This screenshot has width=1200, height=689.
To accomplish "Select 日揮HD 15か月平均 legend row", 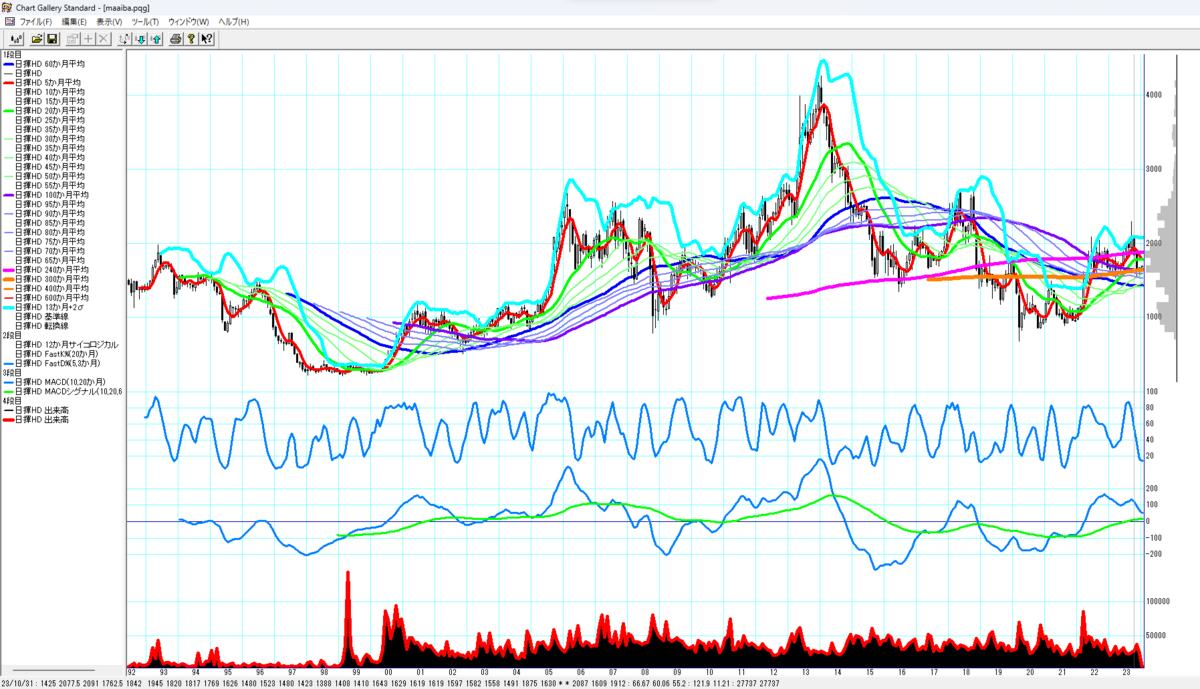I will [50, 101].
